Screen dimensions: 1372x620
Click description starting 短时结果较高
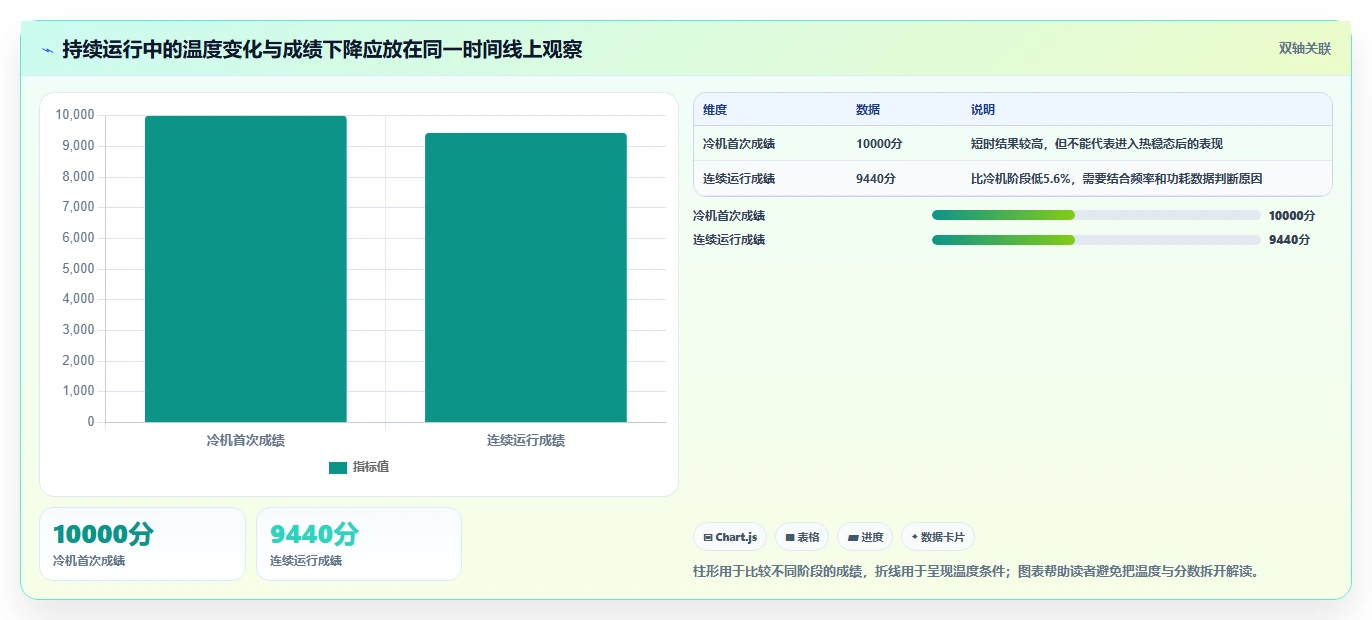tap(1097, 144)
